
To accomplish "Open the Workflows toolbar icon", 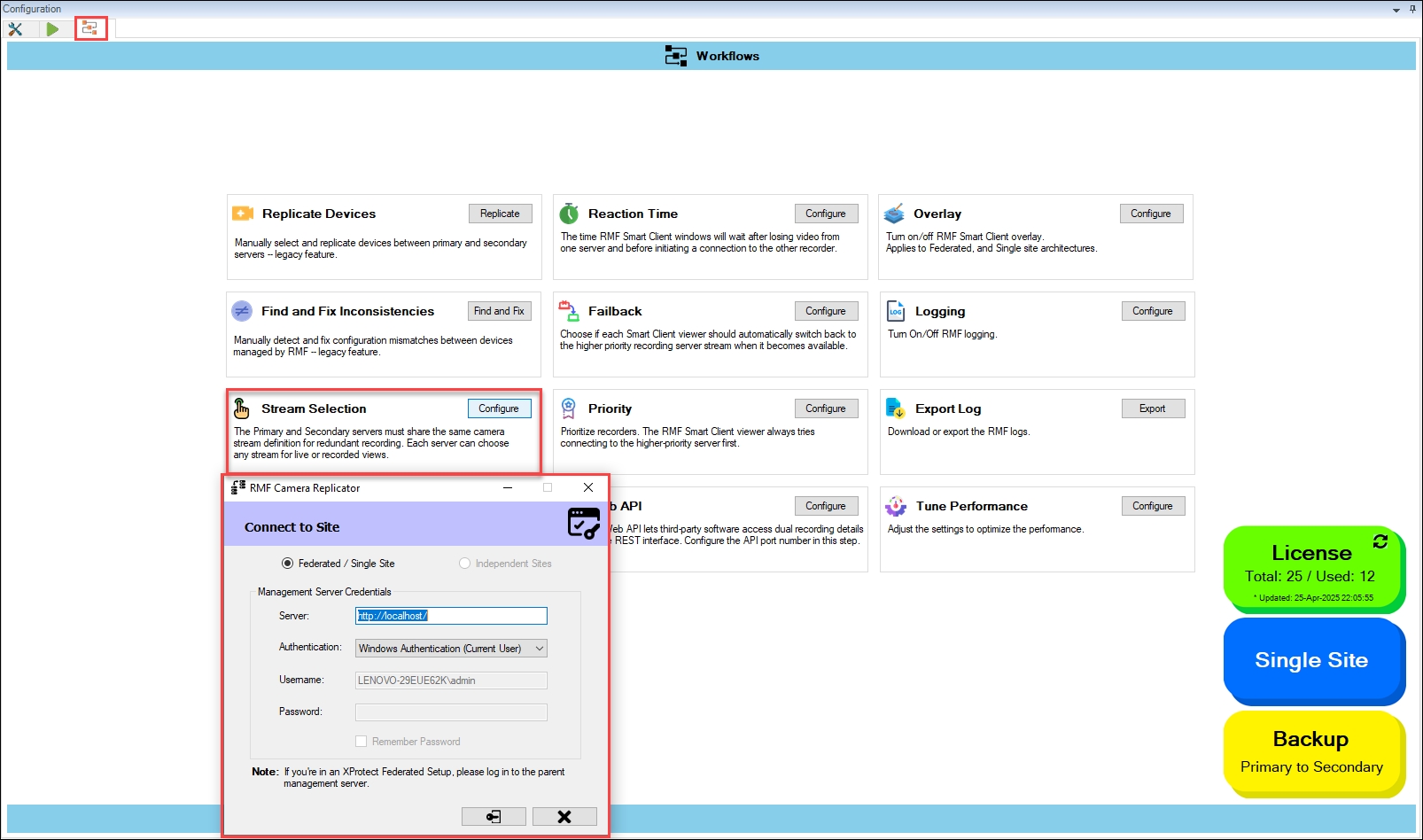I will (89, 29).
